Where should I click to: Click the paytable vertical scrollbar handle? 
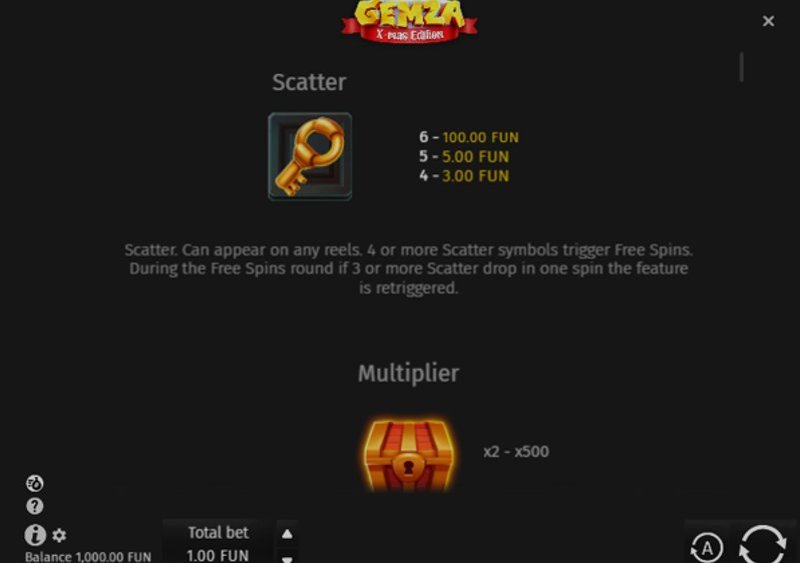click(x=741, y=67)
